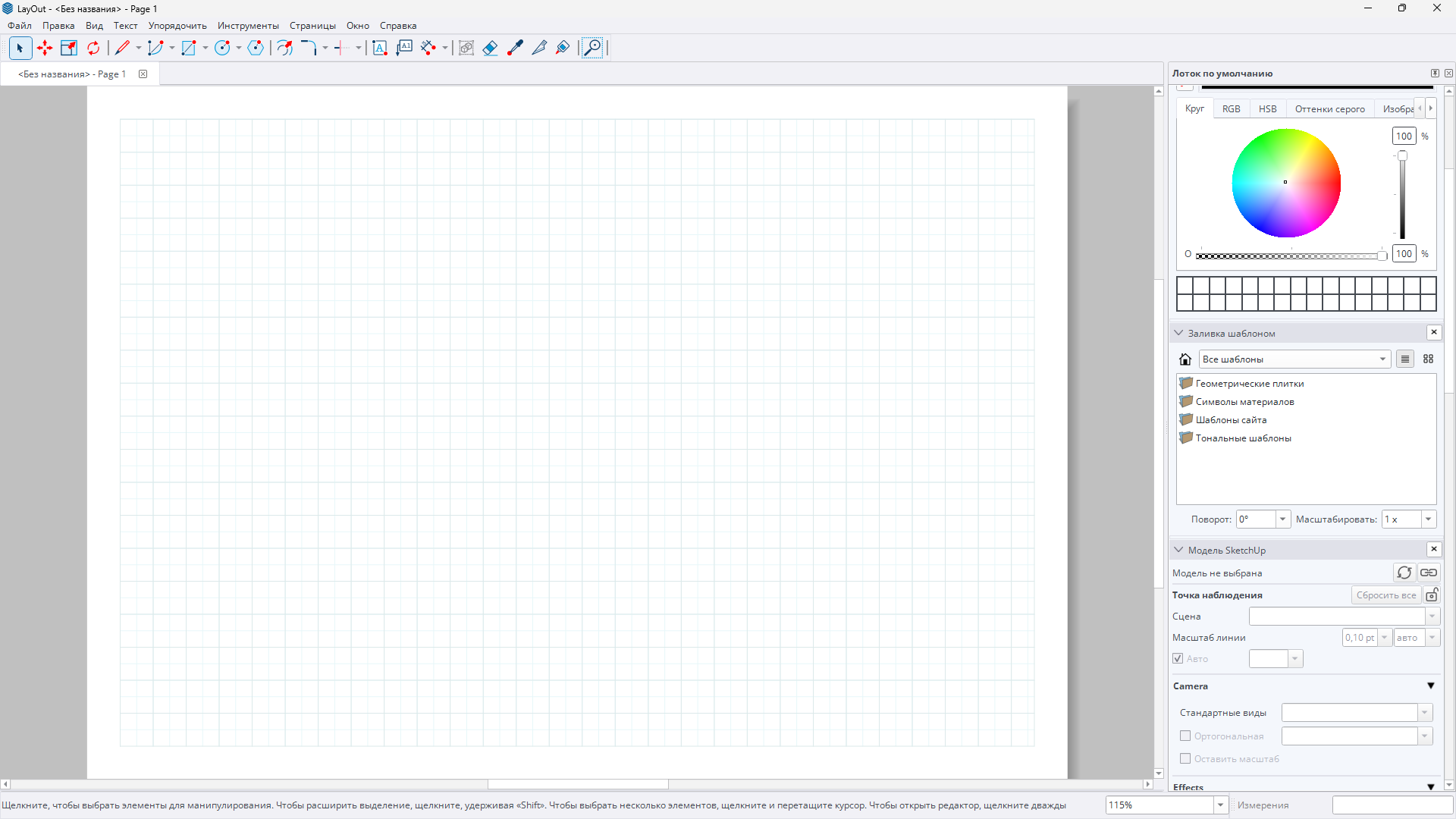Select the arrow Select tool
The width and height of the screenshot is (1456, 819).
(20, 48)
